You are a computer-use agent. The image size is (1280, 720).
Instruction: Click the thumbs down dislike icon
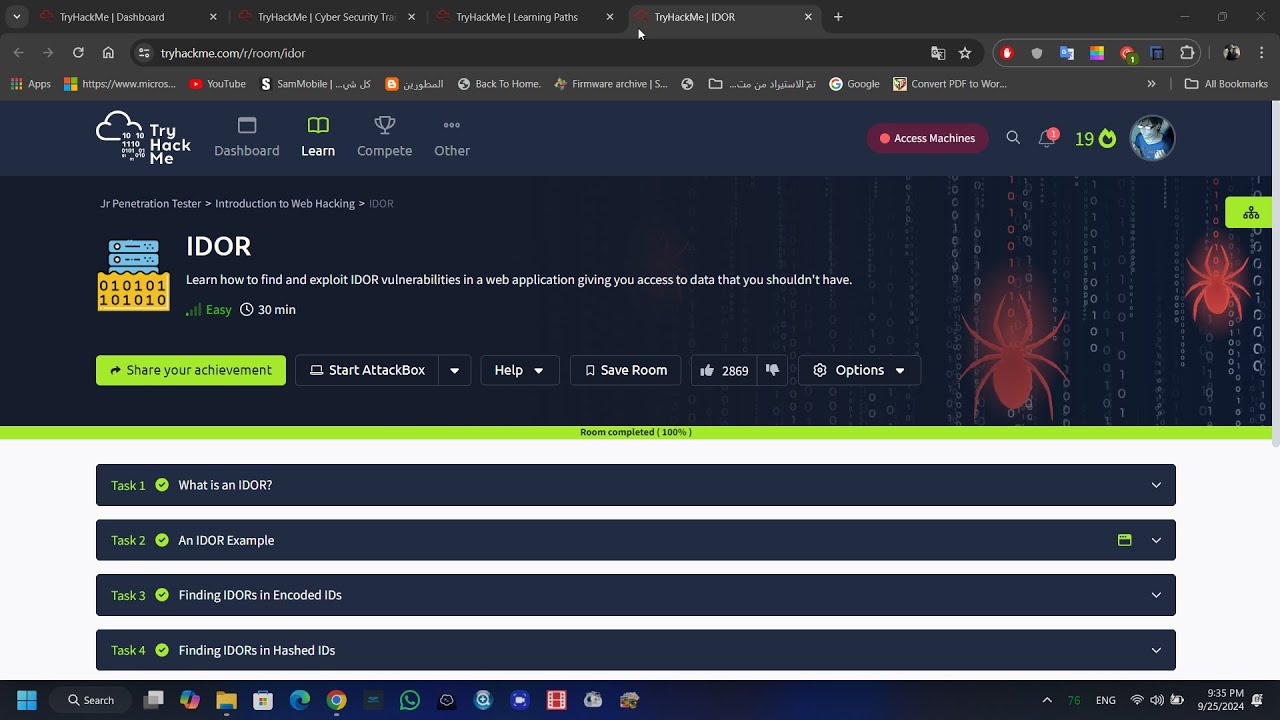tap(772, 370)
